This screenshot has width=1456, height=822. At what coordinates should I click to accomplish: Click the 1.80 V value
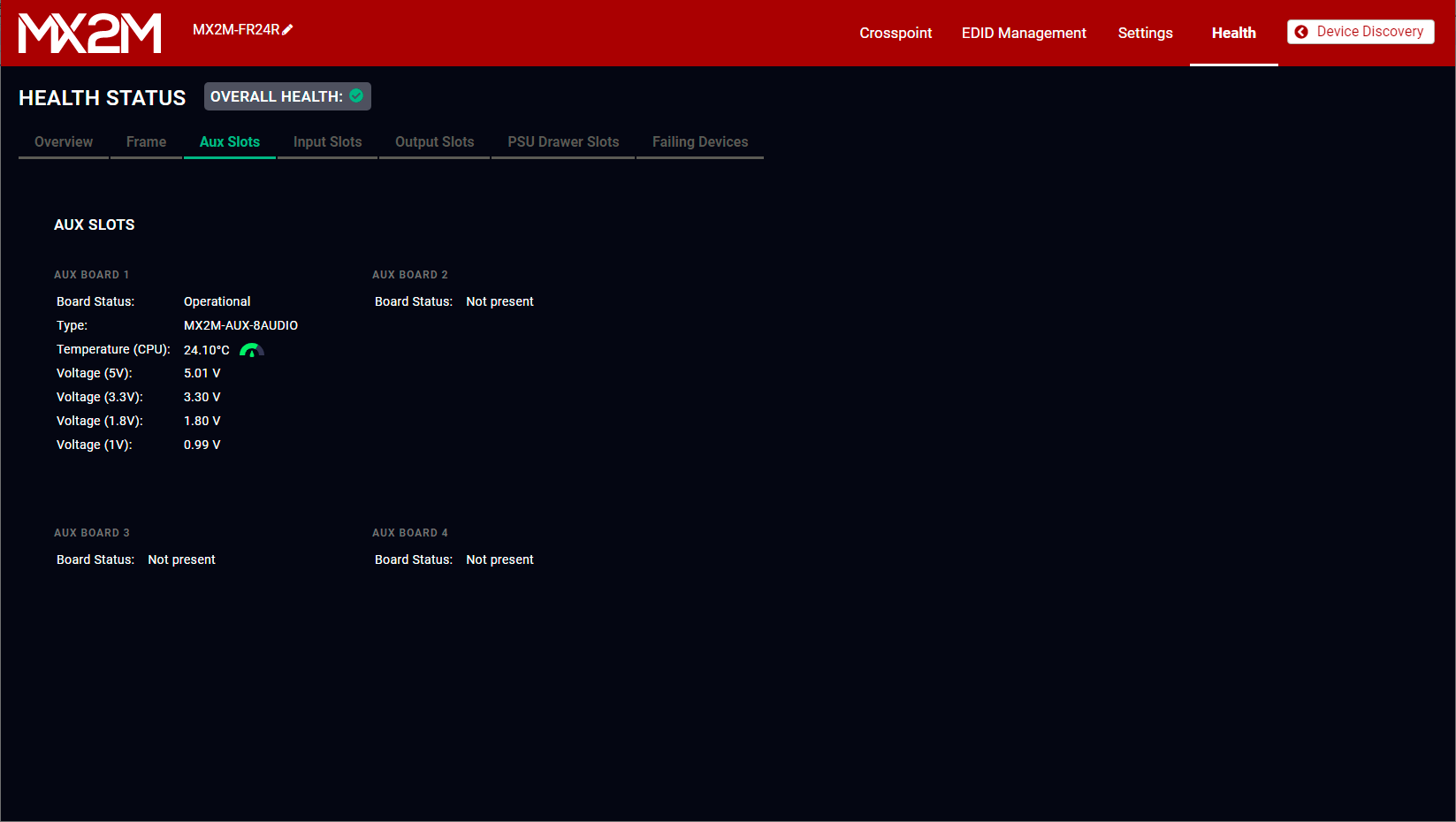click(x=202, y=421)
